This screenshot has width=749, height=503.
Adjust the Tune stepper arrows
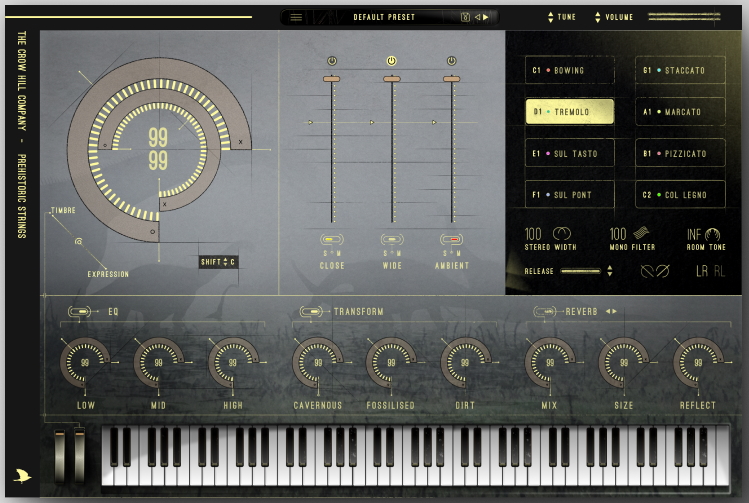coord(550,17)
